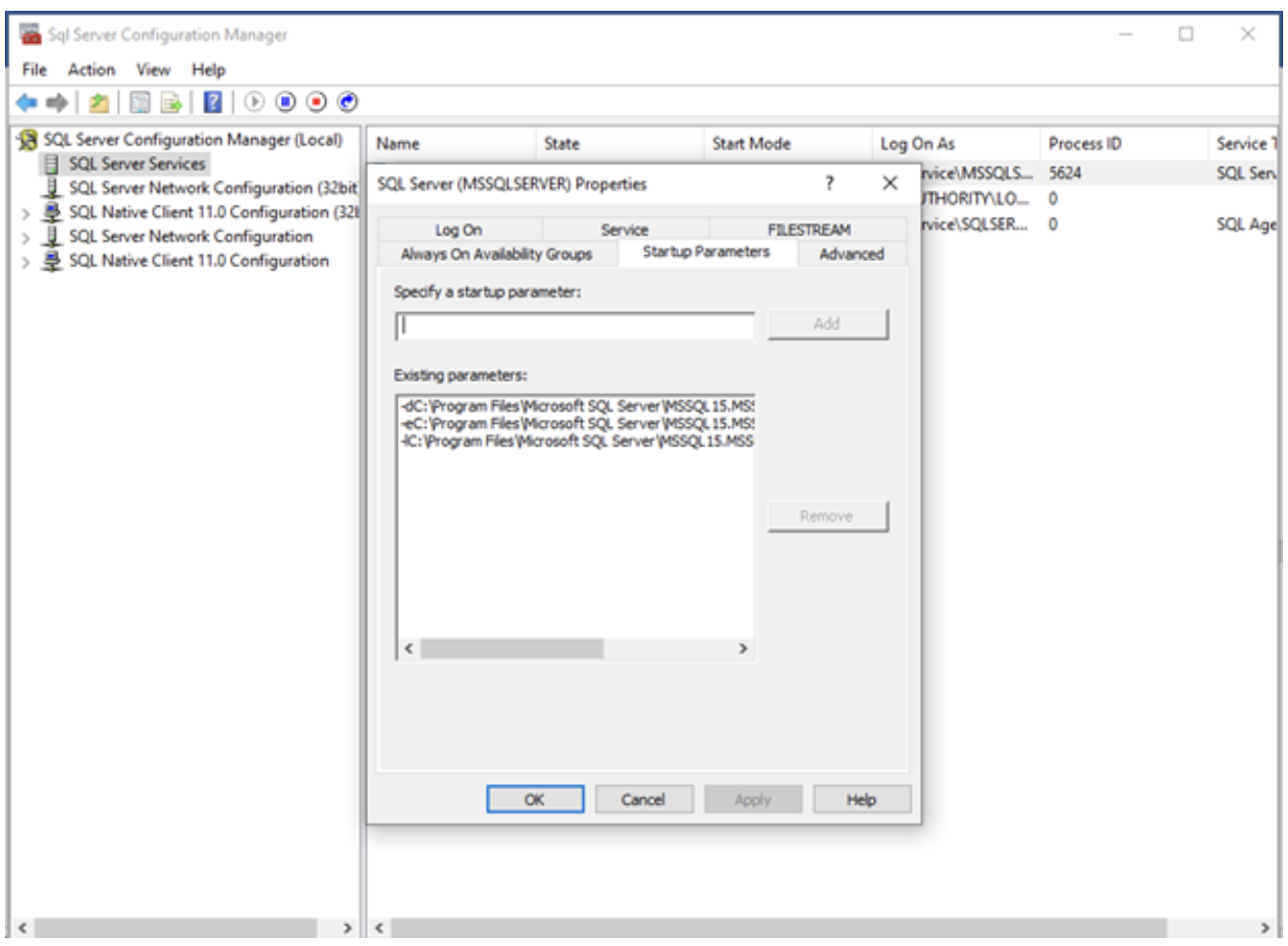This screenshot has height=946, width=1288.
Task: Select the Always On Availability Groups tab
Action: [497, 254]
